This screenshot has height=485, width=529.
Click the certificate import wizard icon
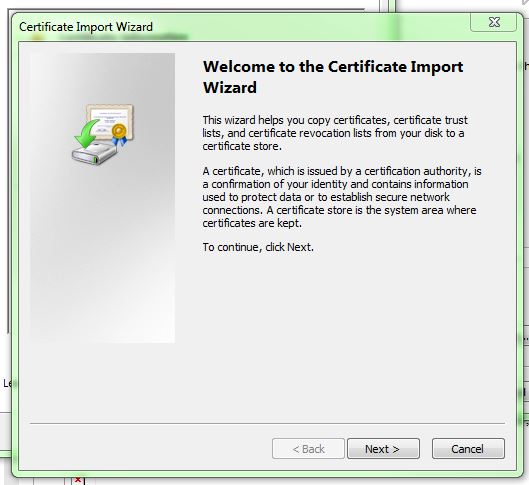point(103,134)
